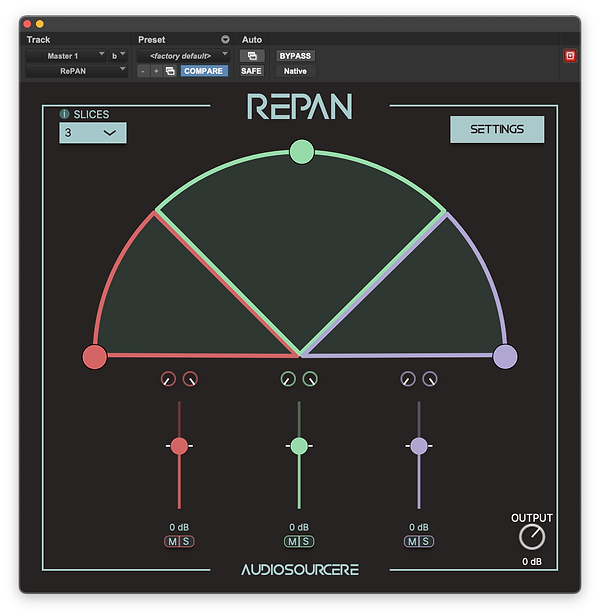
Task: Click the first purple slice knob
Action: click(408, 379)
